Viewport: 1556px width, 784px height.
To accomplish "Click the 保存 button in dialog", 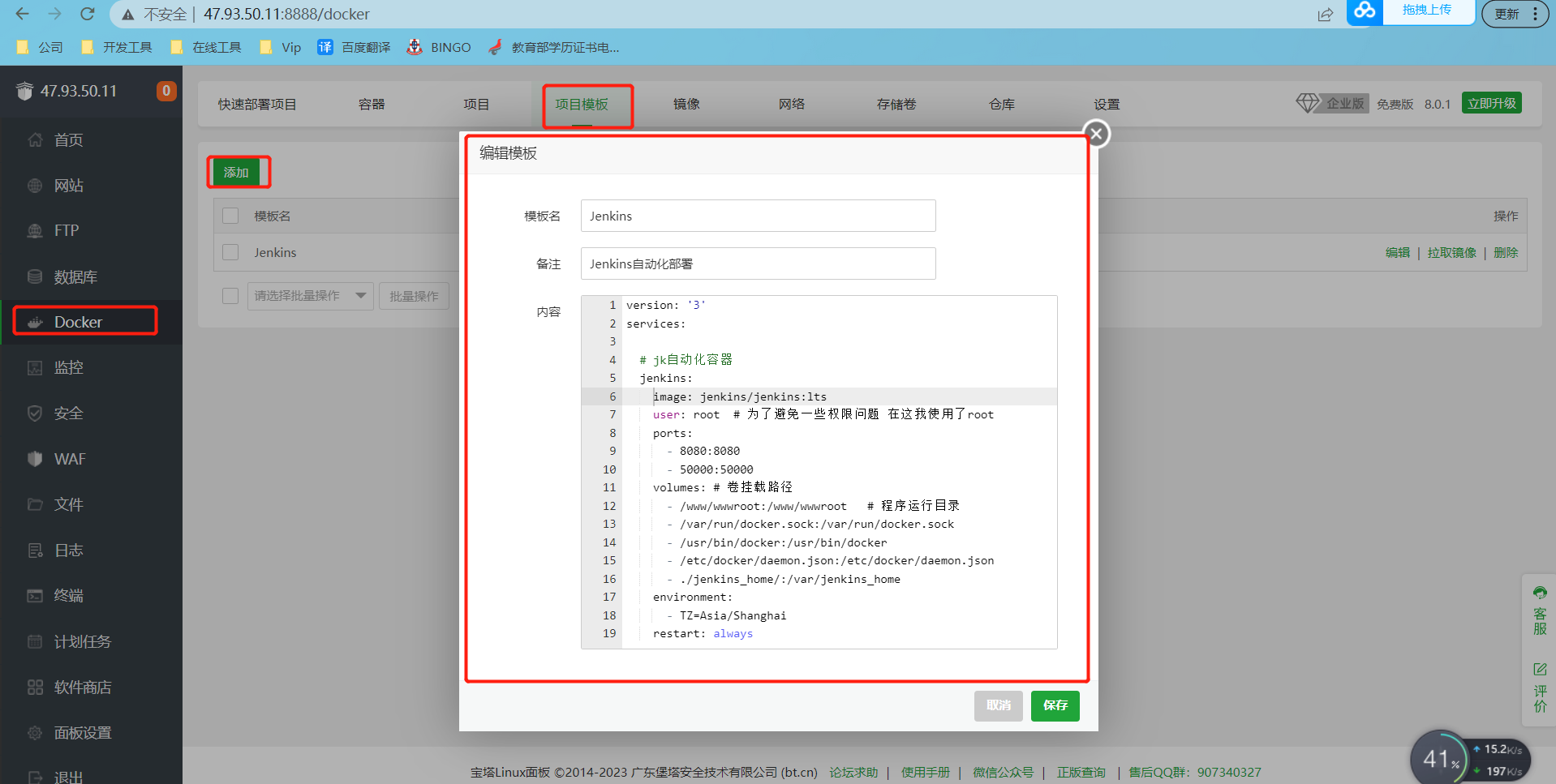I will (x=1055, y=705).
